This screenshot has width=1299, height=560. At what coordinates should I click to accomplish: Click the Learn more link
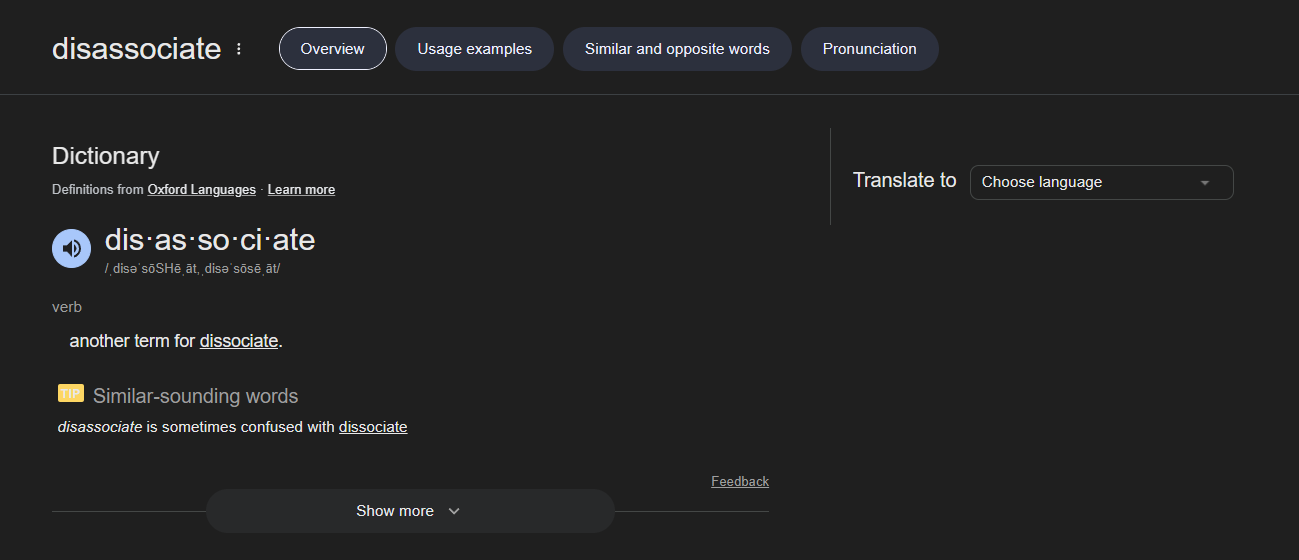[301, 190]
